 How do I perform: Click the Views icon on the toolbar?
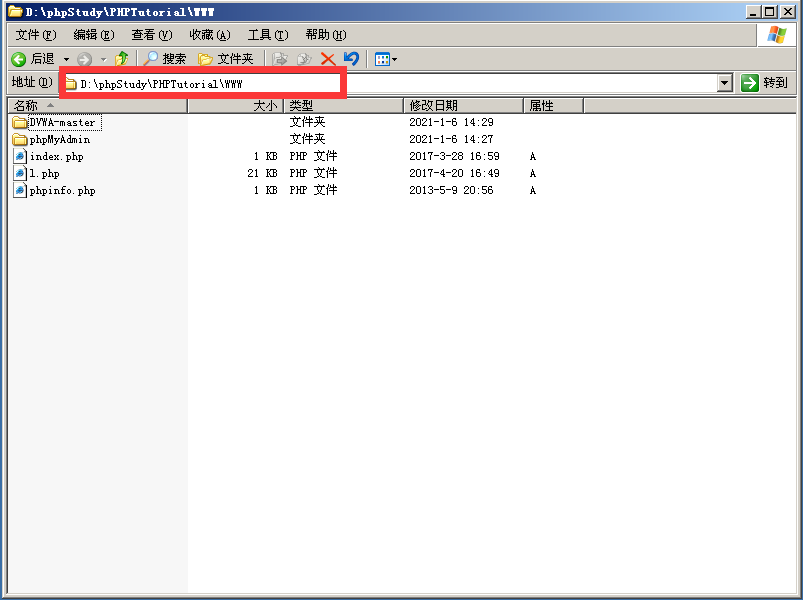382,58
